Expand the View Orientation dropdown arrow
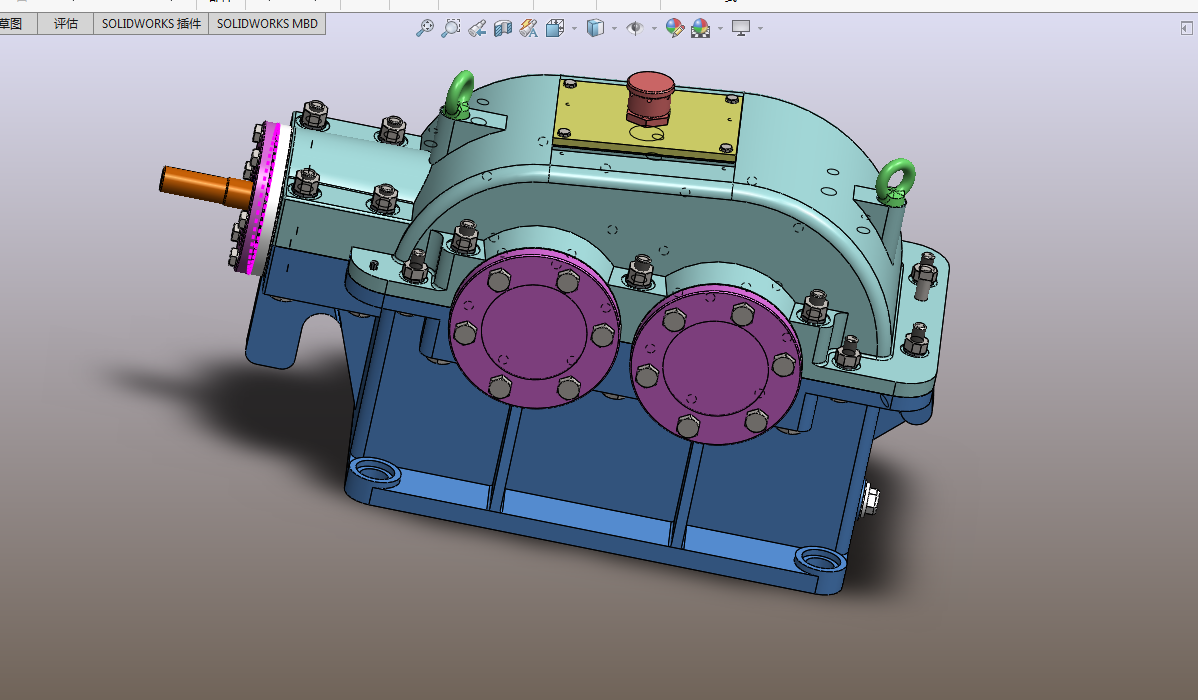The height and width of the screenshot is (700, 1198). pos(574,29)
